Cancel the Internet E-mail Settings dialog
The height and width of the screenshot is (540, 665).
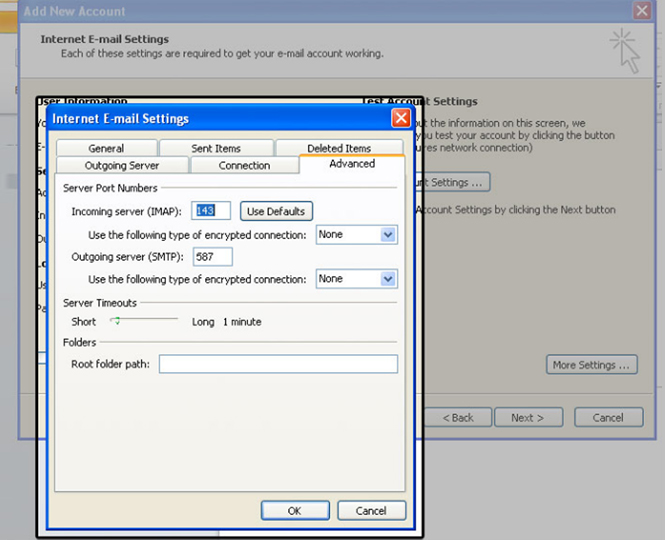(370, 510)
